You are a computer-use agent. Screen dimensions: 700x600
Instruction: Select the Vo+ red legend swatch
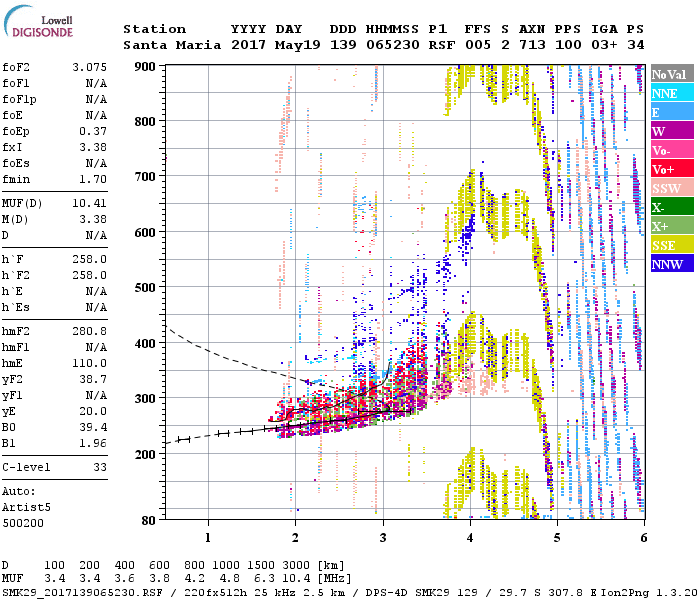[x=672, y=169]
